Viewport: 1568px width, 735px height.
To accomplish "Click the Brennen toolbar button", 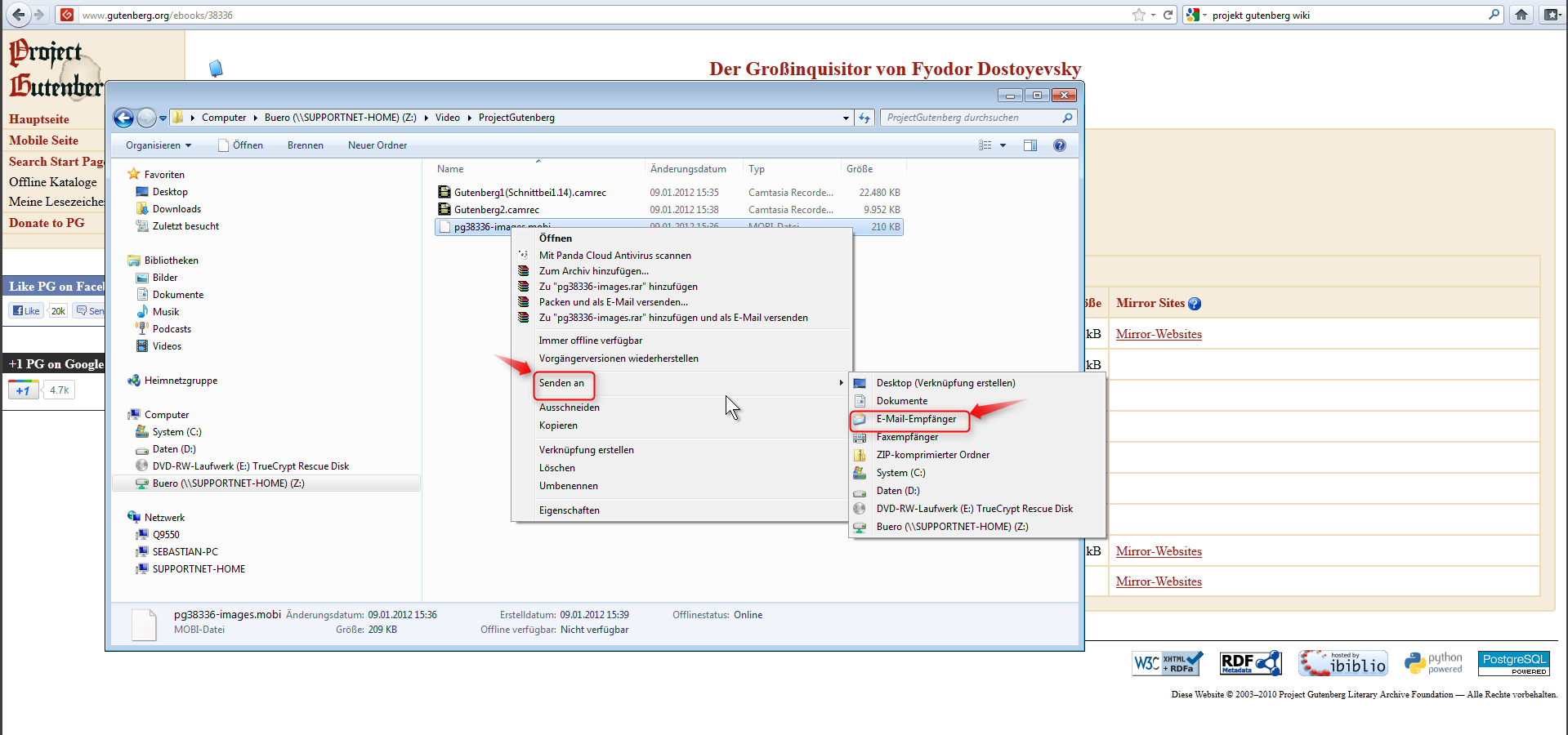I will [306, 145].
